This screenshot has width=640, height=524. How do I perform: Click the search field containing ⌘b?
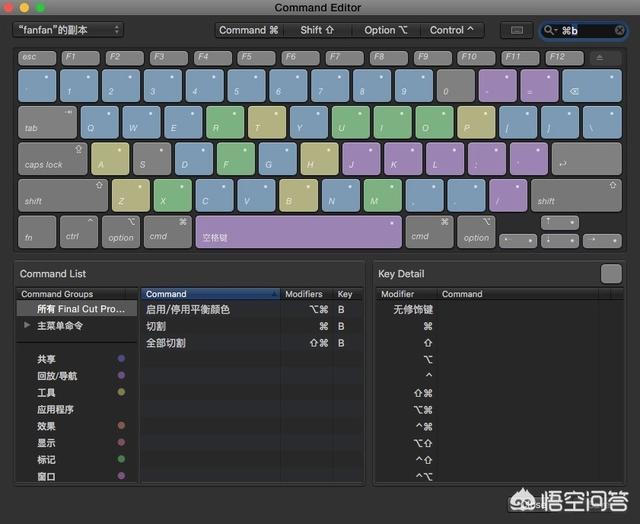coord(584,31)
